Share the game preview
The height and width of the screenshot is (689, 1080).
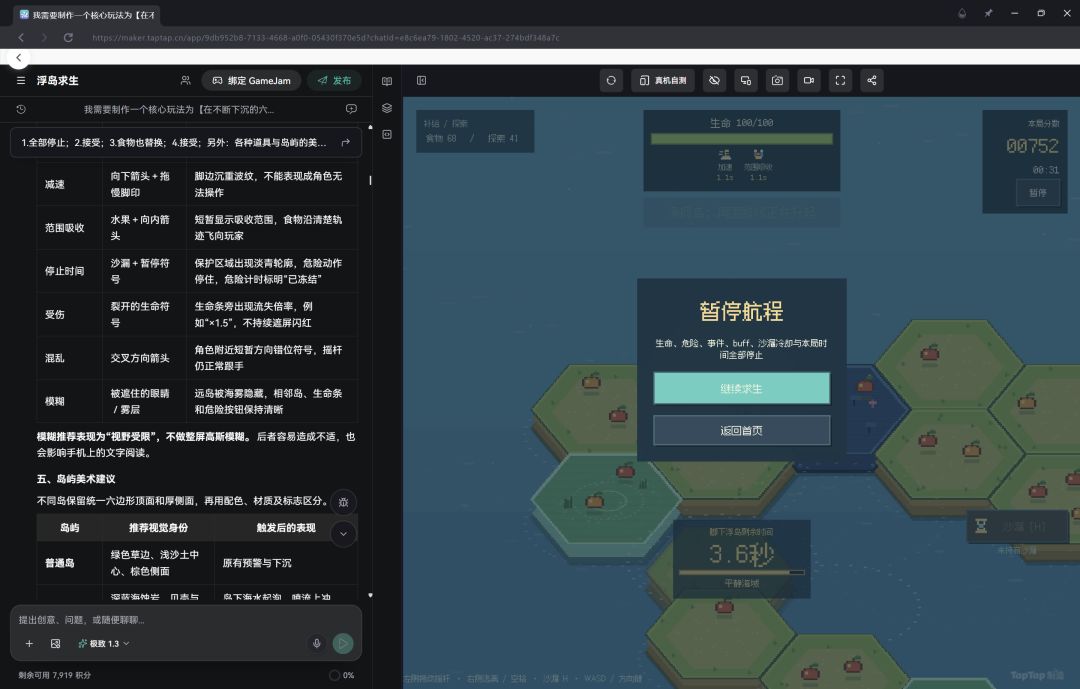pos(872,81)
